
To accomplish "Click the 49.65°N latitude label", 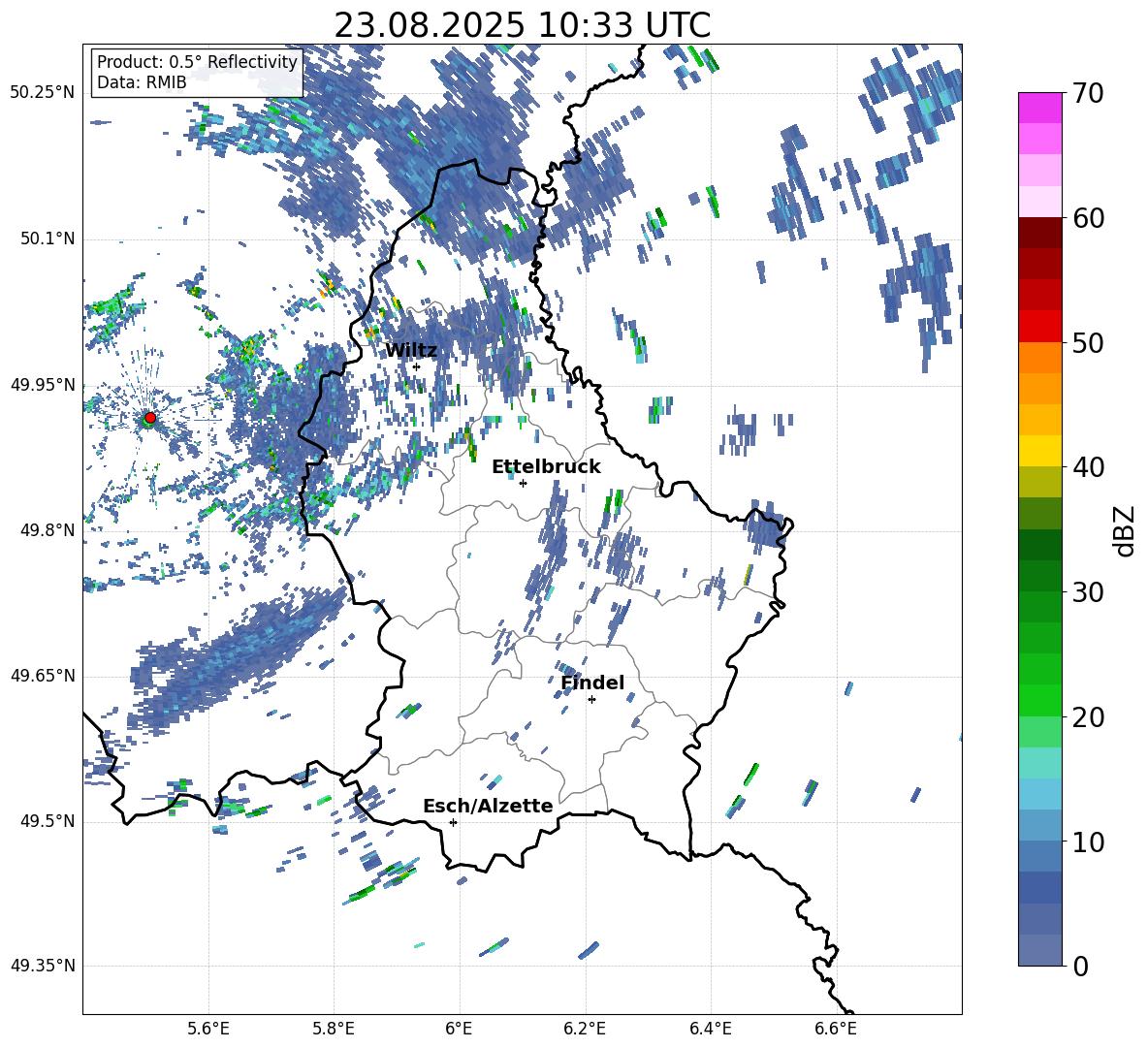I will [x=43, y=675].
